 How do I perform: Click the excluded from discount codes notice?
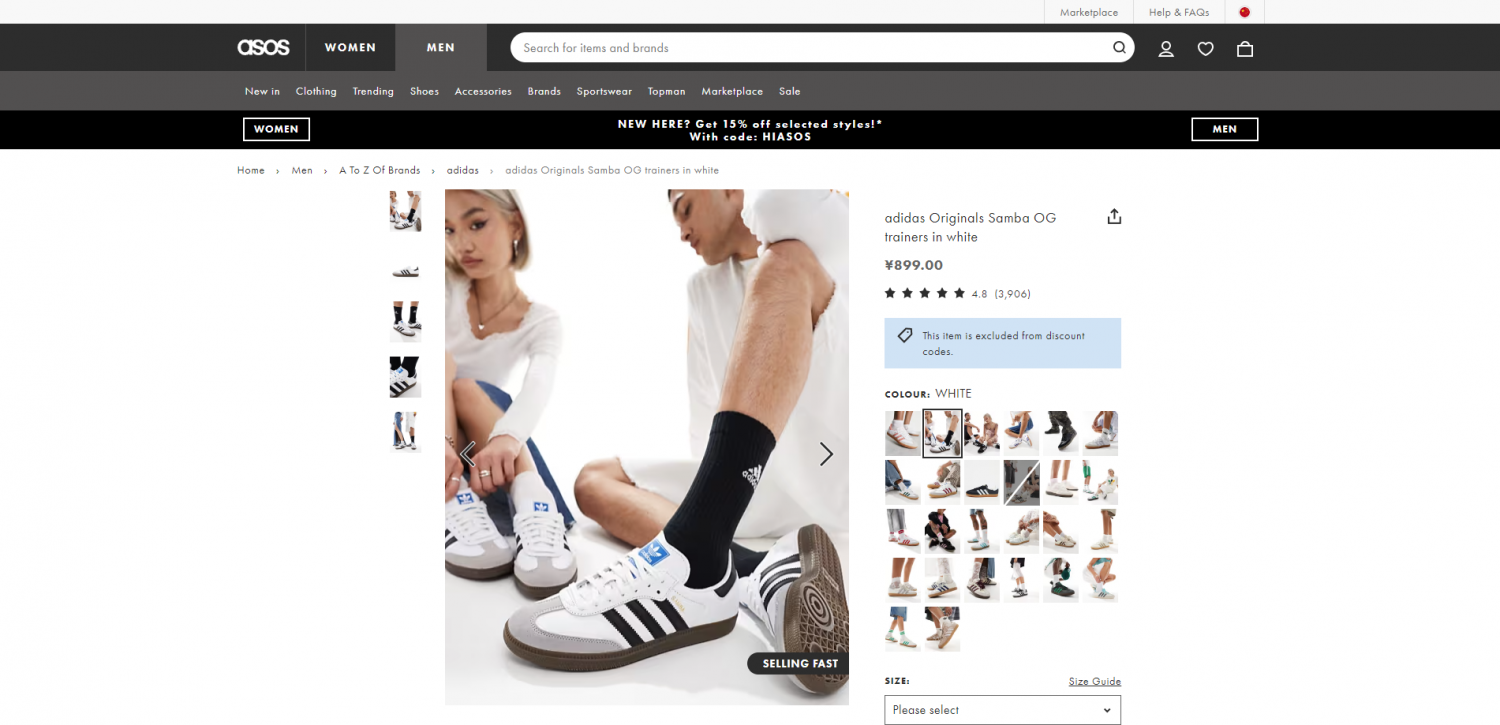1002,343
